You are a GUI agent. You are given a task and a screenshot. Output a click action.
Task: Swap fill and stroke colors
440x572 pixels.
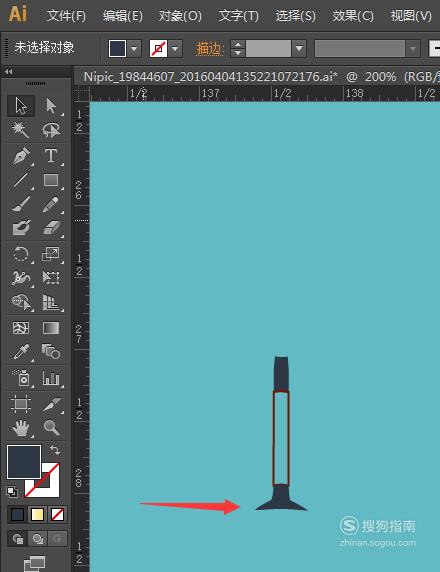55,450
